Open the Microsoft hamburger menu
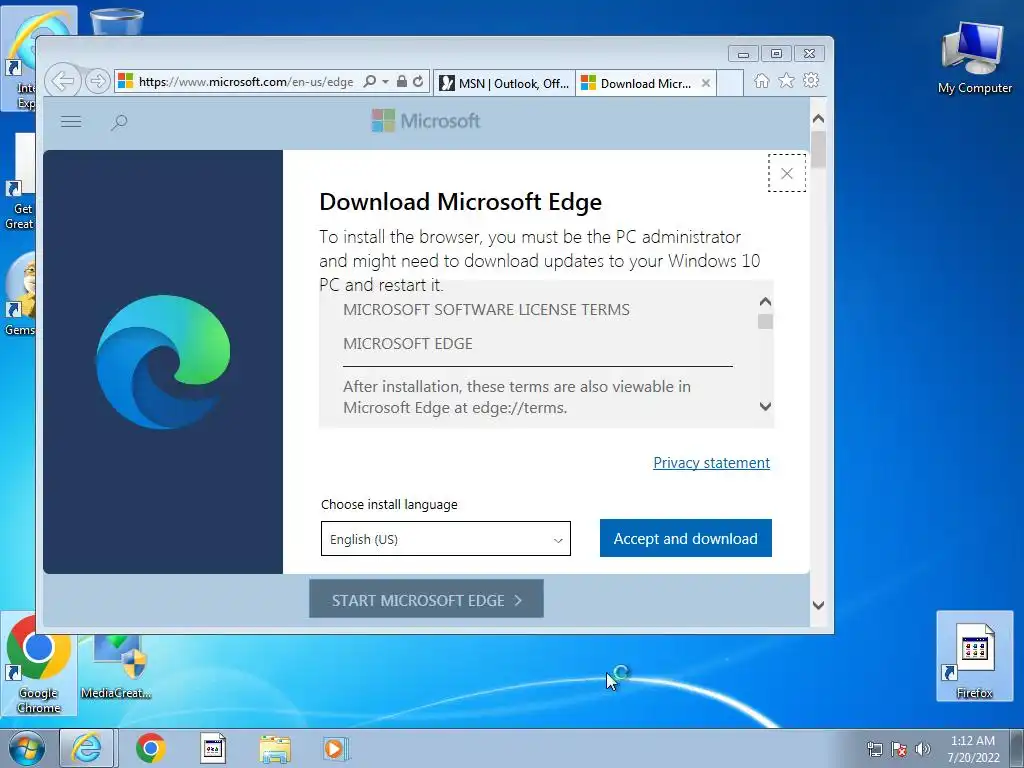 click(71, 121)
